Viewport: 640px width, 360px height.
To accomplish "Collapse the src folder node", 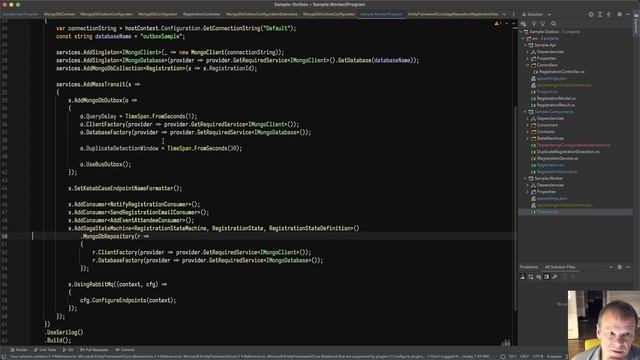I will pyautogui.click(x=523, y=38).
